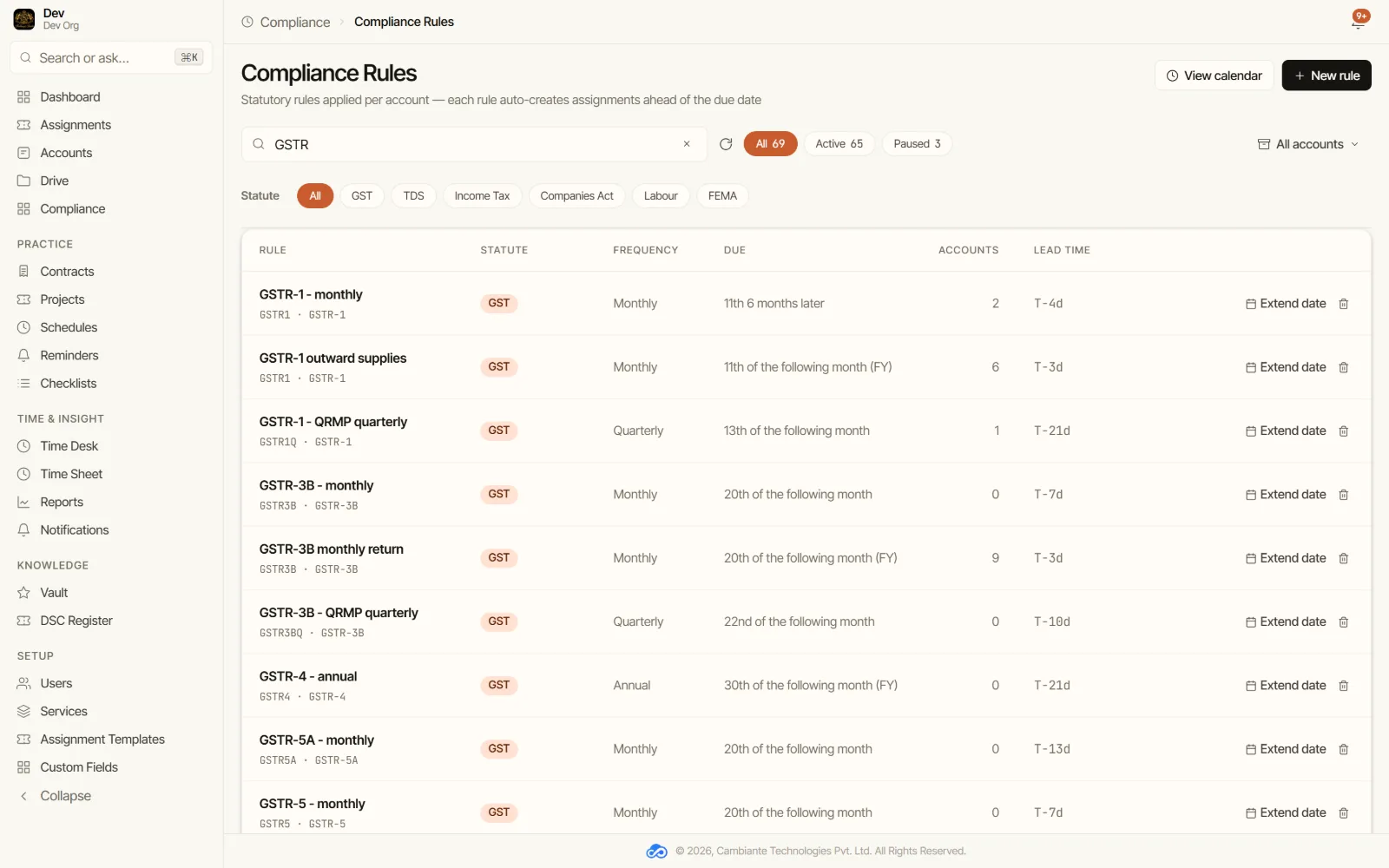Click the rules search field
This screenshot has height=868, width=1389.
(x=473, y=144)
